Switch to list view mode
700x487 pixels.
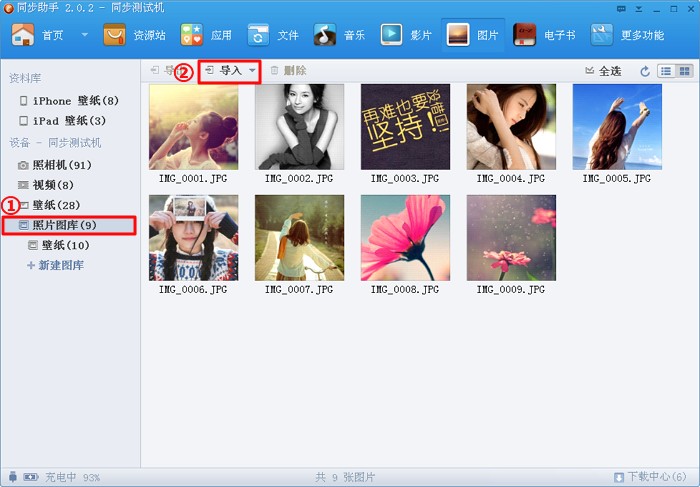[667, 71]
